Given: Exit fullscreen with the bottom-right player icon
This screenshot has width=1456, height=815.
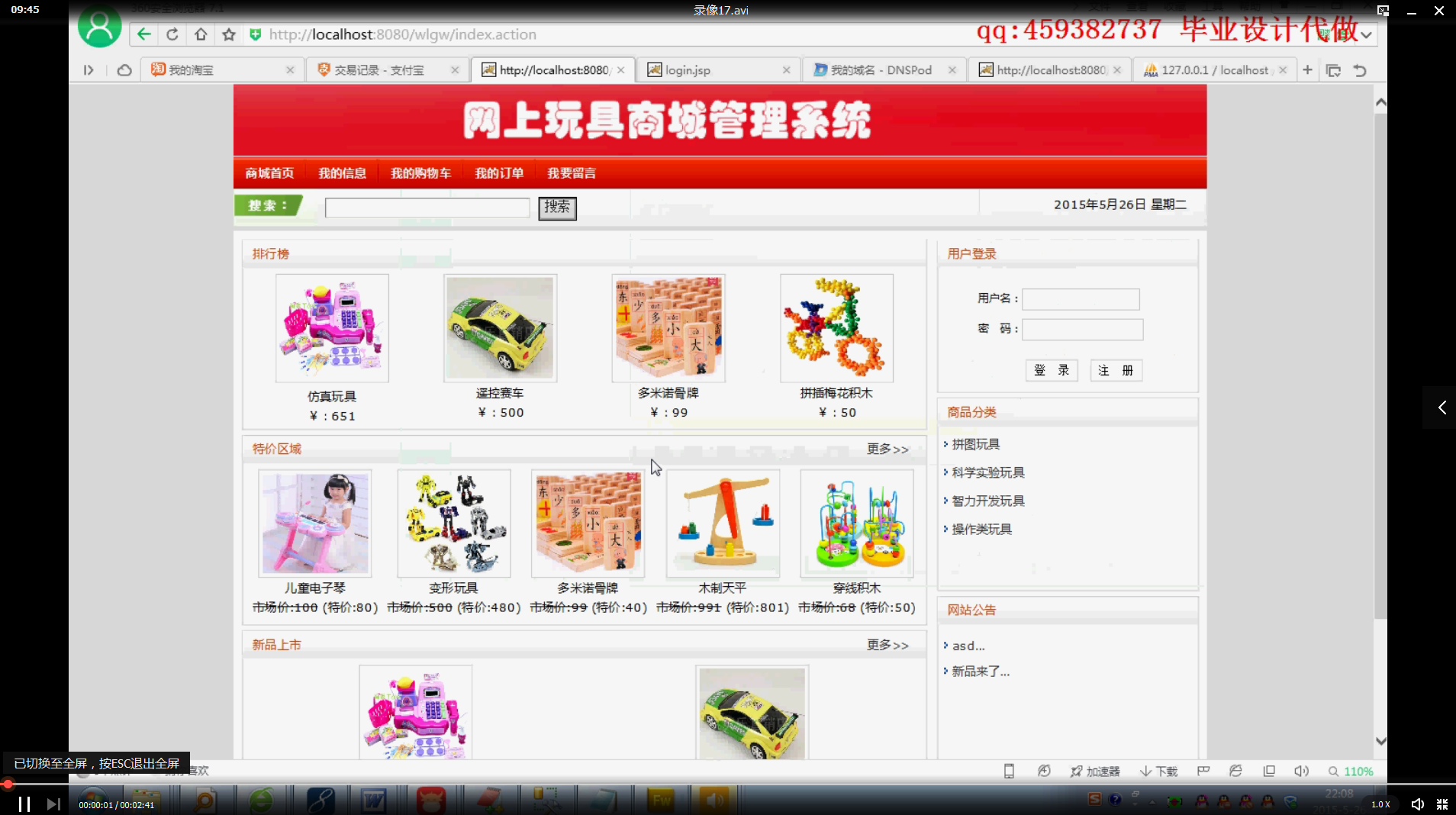Looking at the screenshot, I should pyautogui.click(x=1442, y=804).
